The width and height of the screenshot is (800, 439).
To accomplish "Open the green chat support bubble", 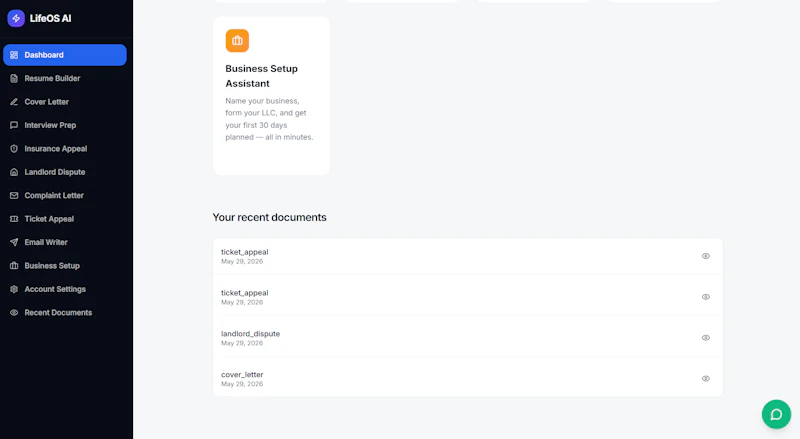I will coord(776,414).
